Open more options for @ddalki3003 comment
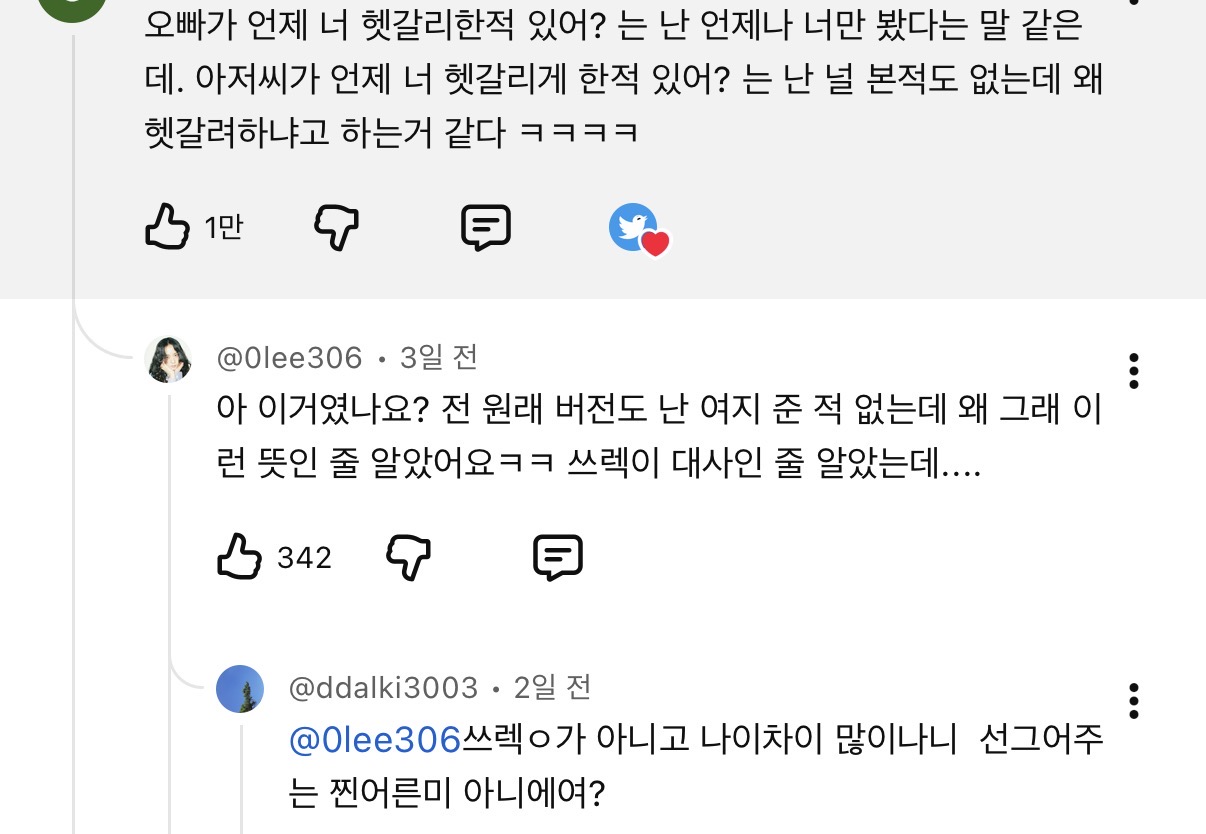This screenshot has height=834, width=1206. point(1133,701)
